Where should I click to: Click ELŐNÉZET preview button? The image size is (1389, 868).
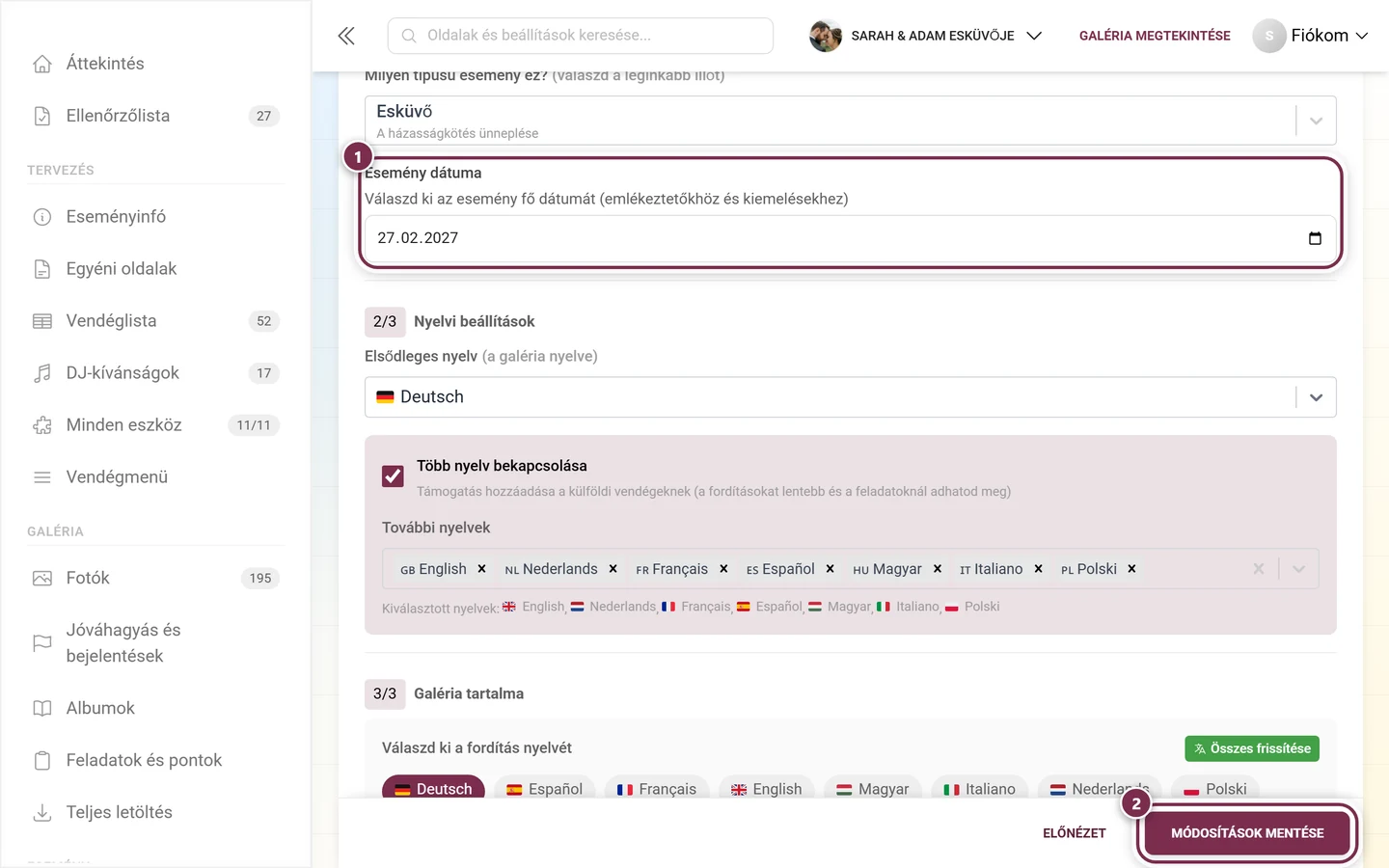(1074, 833)
